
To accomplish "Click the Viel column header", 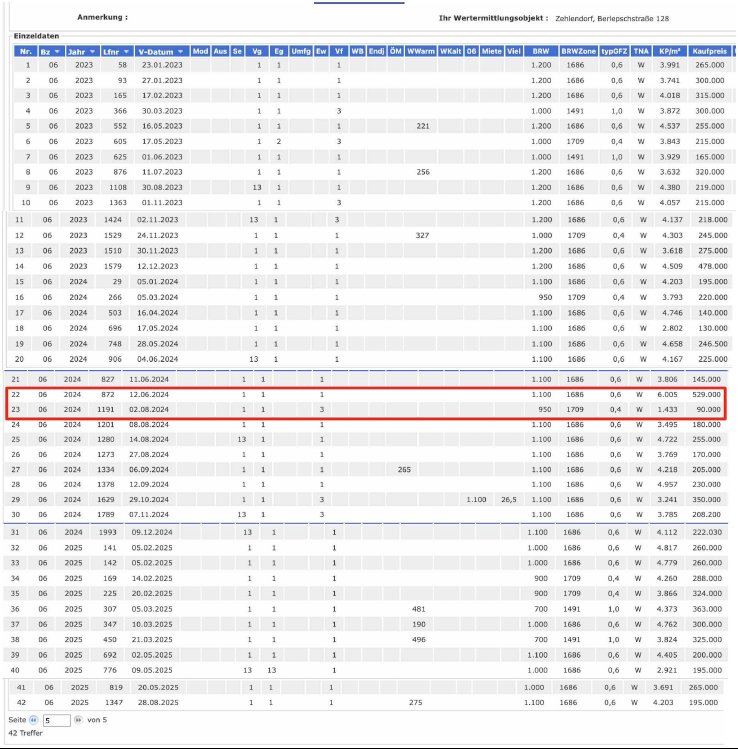I will (513, 51).
